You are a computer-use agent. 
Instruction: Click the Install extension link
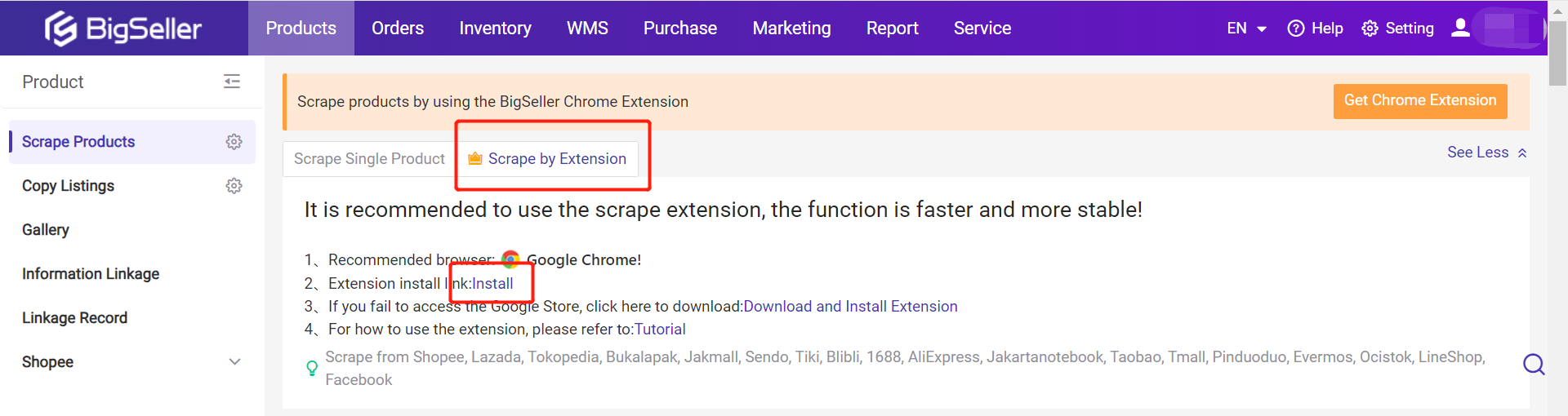pos(493,284)
